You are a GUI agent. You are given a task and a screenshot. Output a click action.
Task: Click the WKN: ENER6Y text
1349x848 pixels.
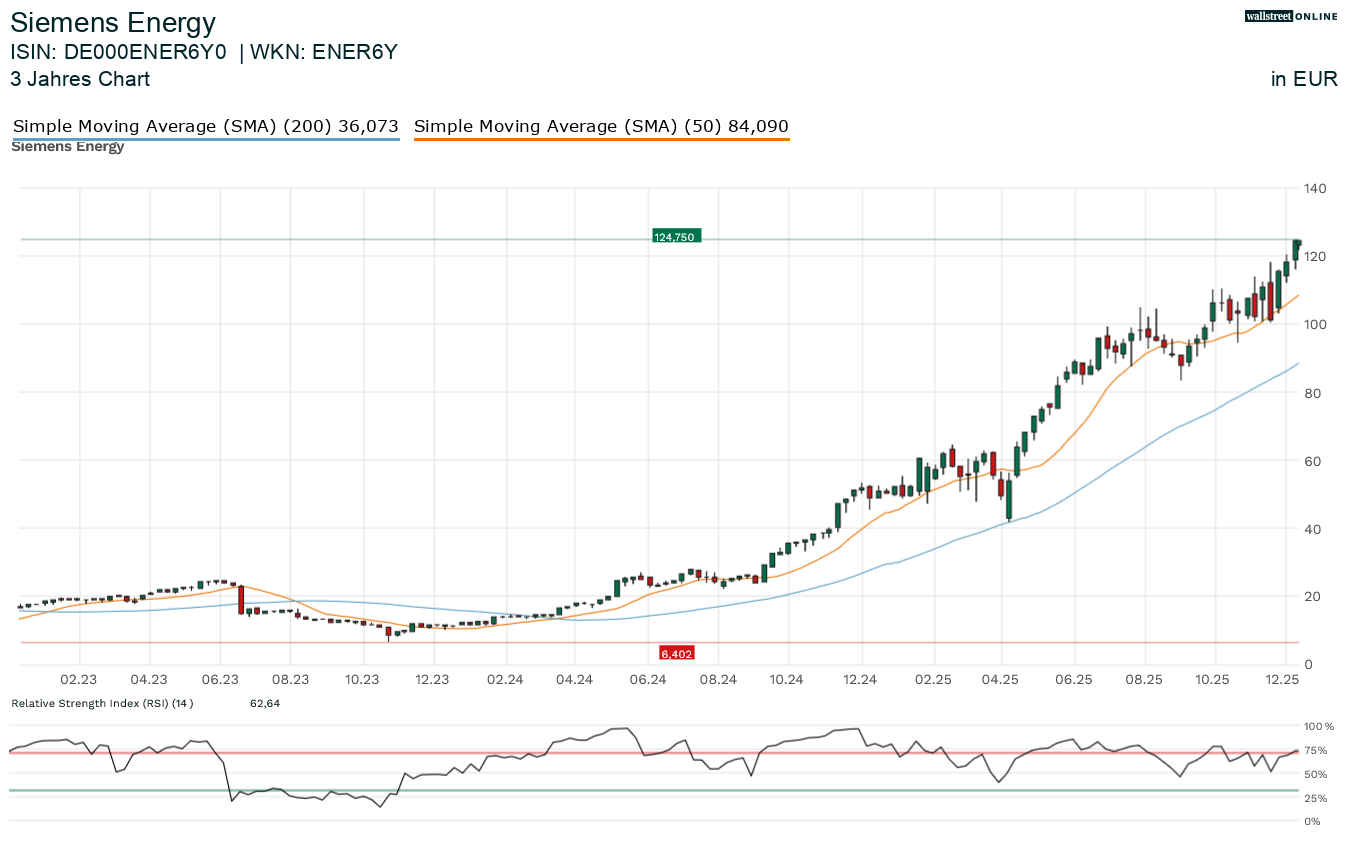click(323, 52)
